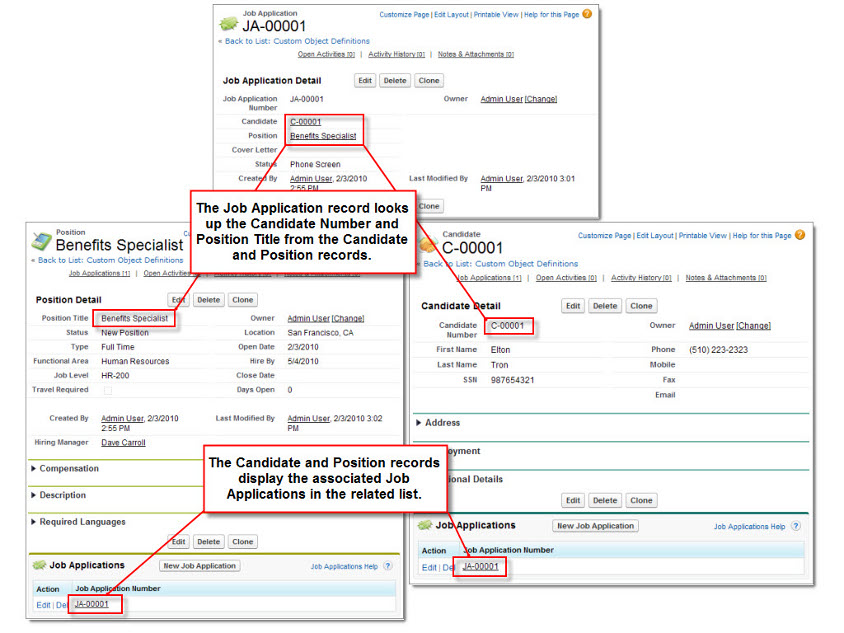This screenshot has height=633, width=844.
Task: Change owner of Job Application via [Change]
Action: pos(541,99)
